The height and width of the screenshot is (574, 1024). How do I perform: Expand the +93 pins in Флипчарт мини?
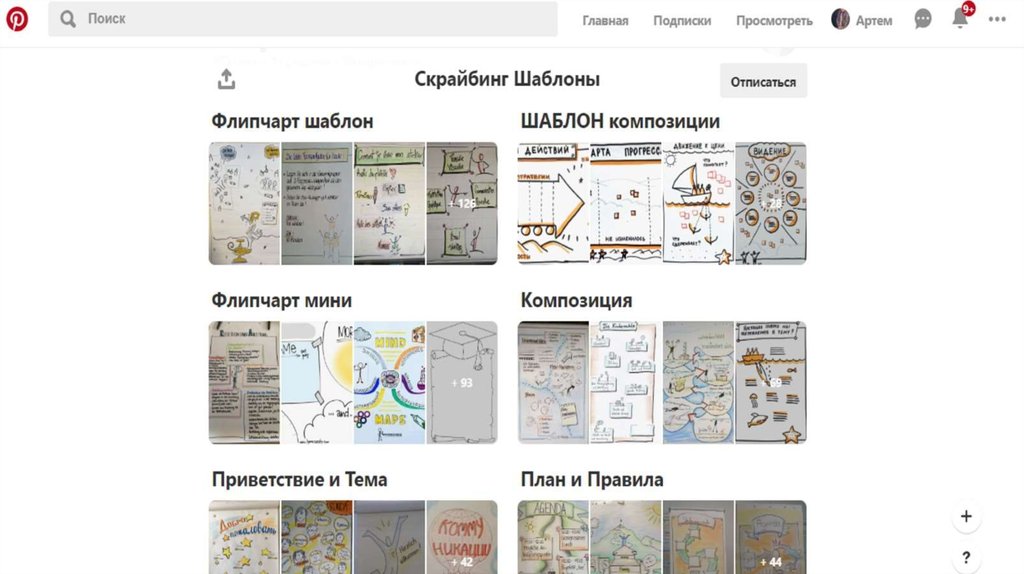462,382
